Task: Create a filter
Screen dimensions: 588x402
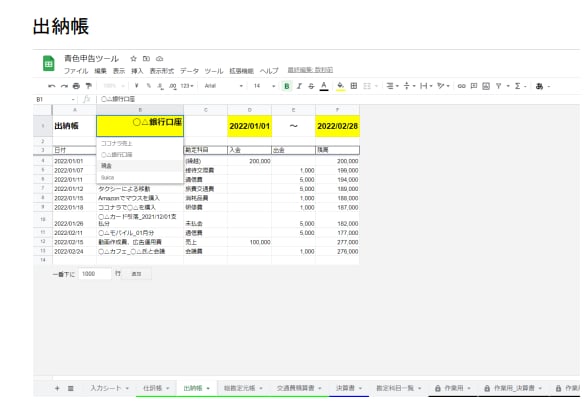Action: [498, 86]
